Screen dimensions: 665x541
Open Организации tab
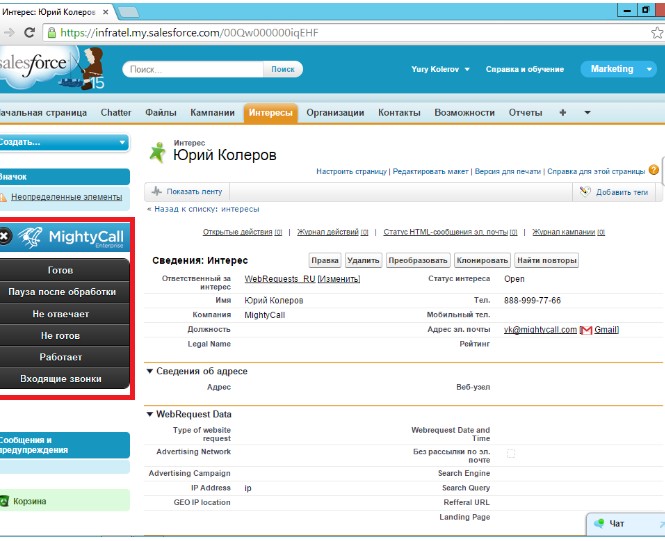click(335, 113)
